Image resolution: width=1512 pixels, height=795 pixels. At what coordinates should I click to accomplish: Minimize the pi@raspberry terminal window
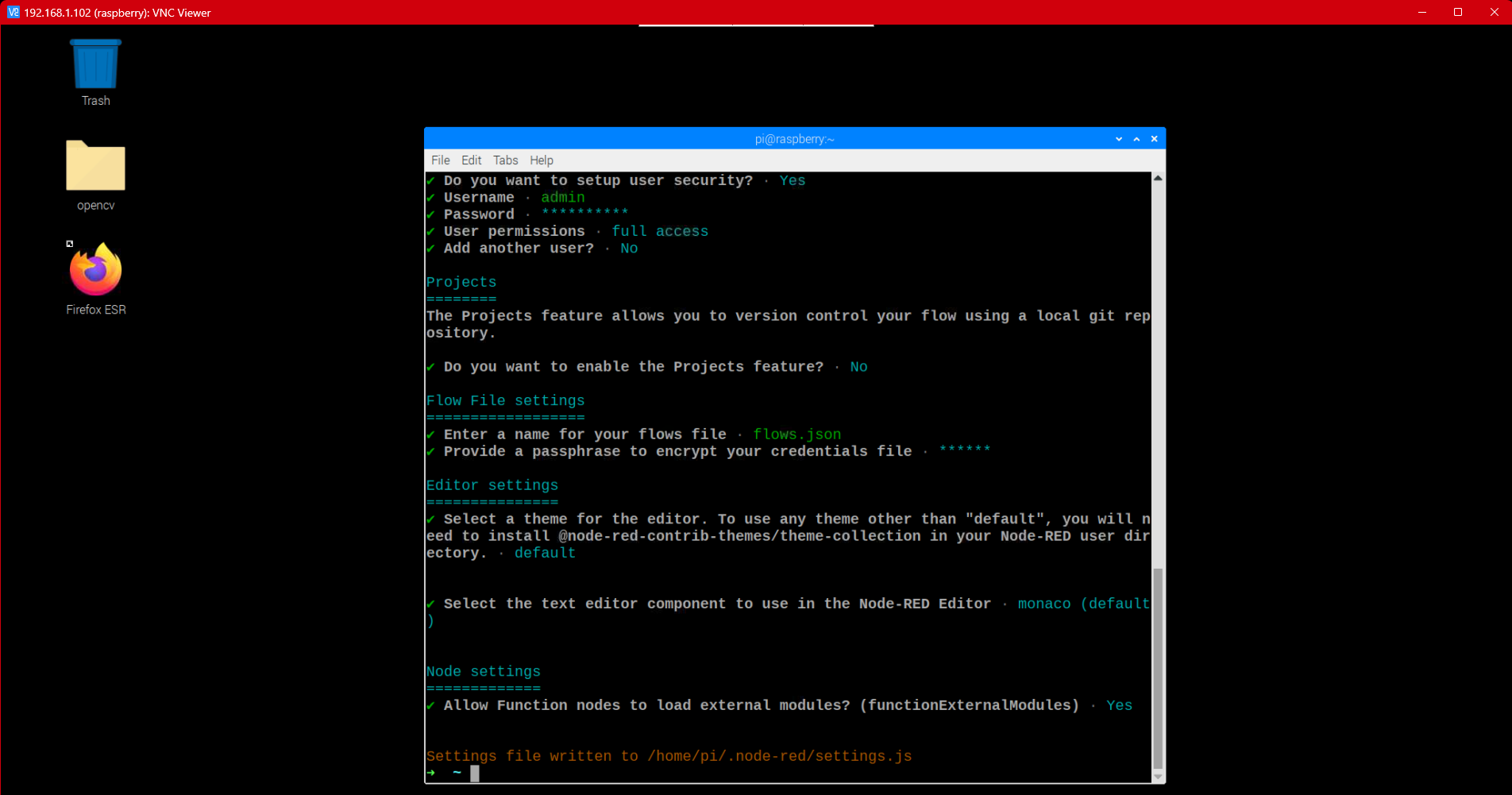point(1119,139)
